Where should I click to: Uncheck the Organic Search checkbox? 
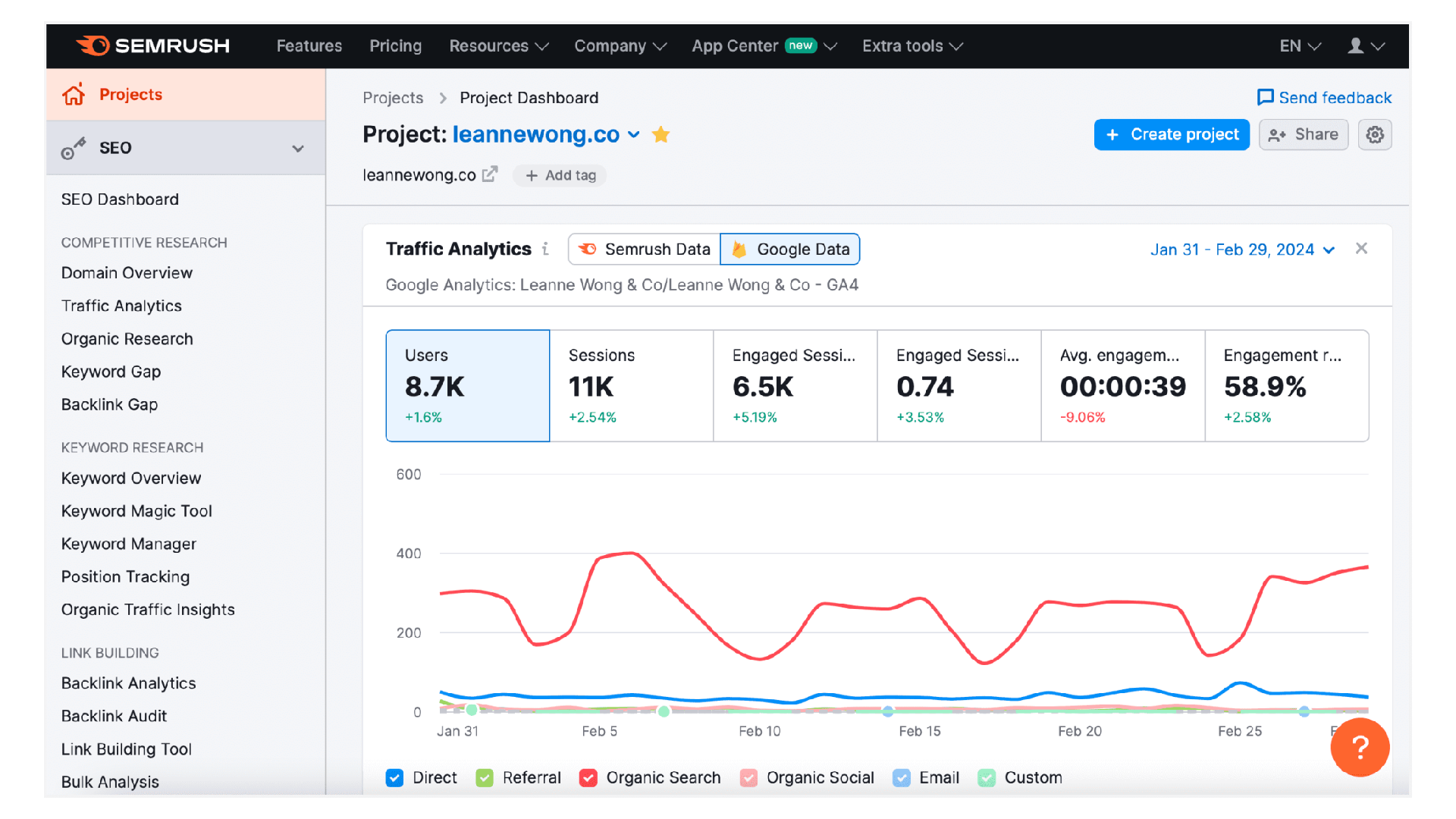point(588,777)
